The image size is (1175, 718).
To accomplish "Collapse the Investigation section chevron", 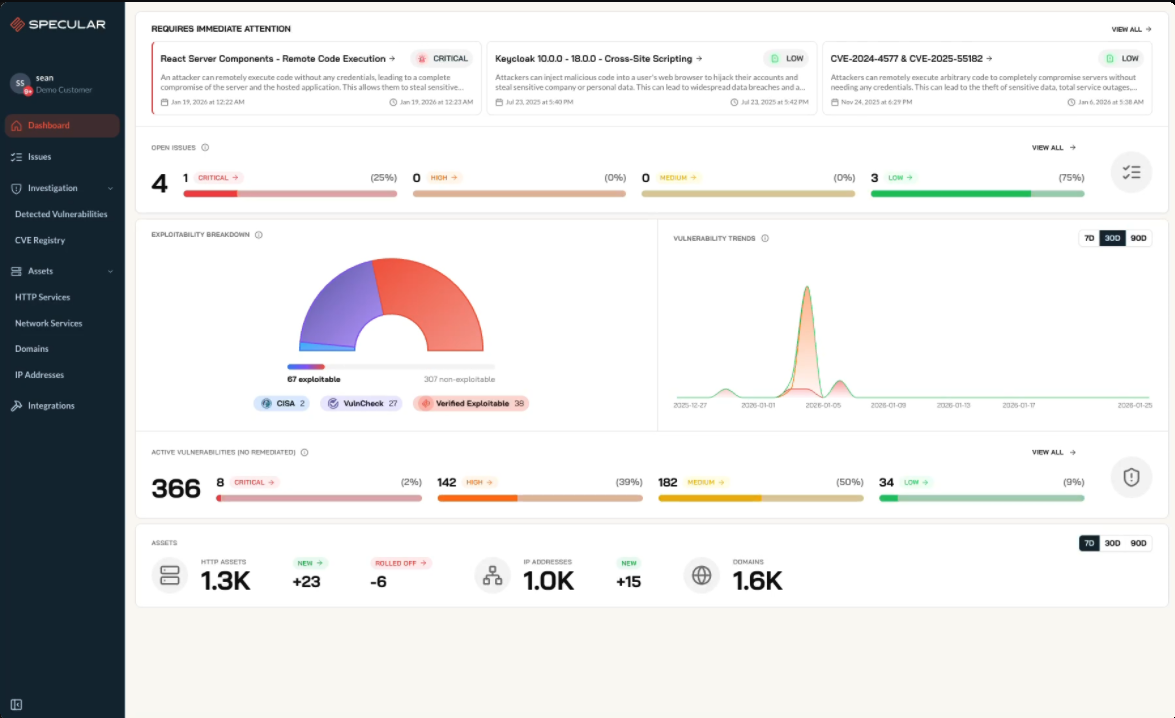I will point(110,188).
